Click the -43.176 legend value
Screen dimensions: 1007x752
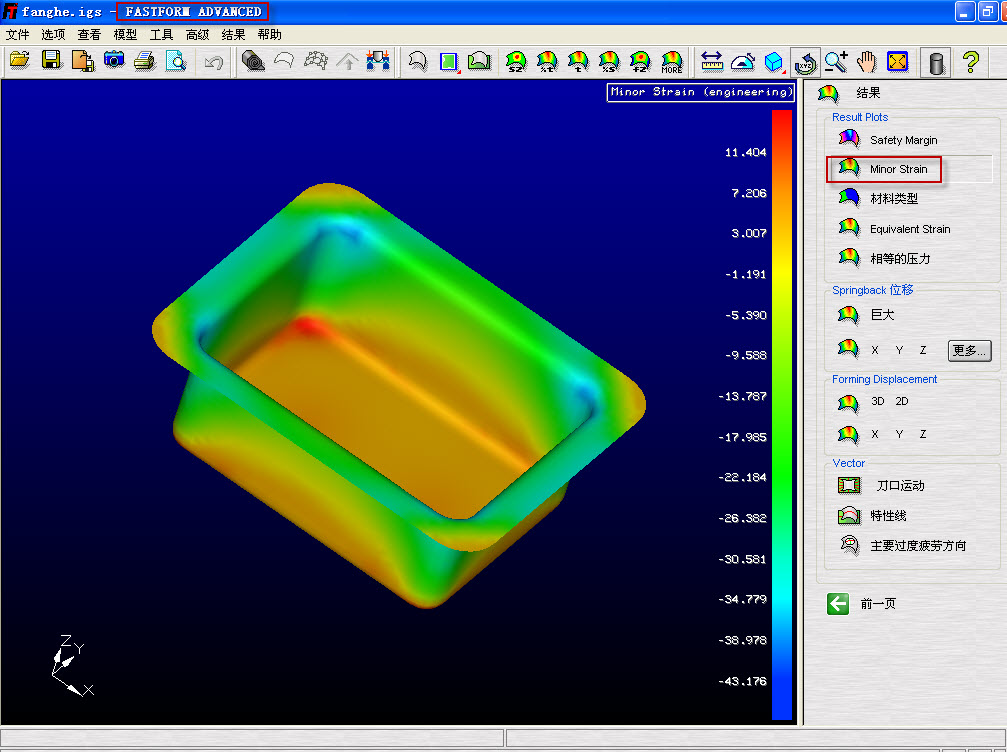(x=742, y=681)
